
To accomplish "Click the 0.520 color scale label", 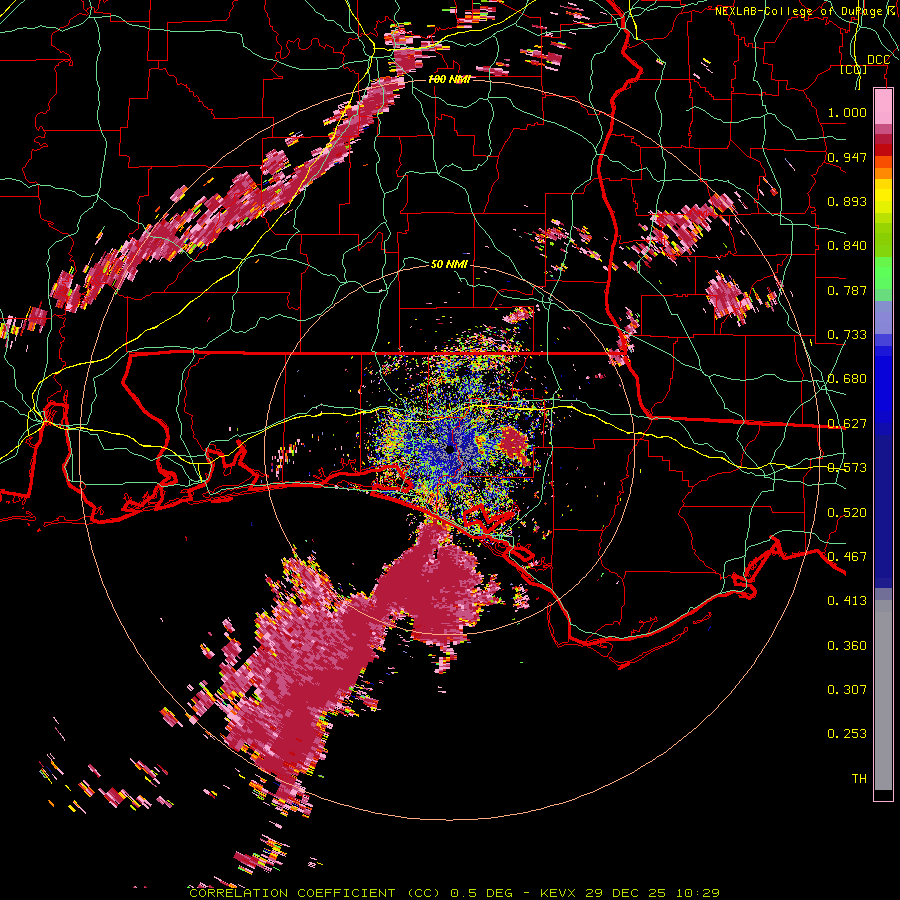I will pyautogui.click(x=847, y=513).
